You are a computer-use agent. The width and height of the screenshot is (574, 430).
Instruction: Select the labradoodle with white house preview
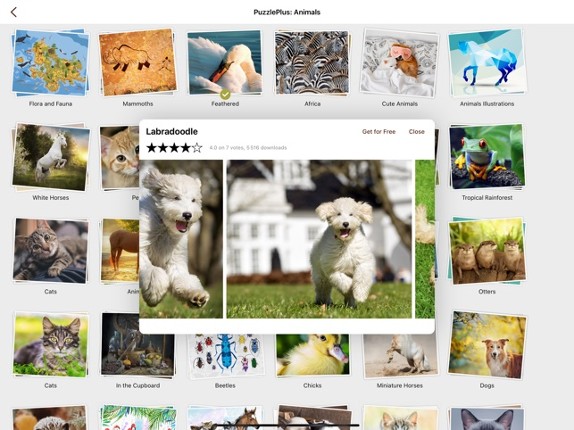319,239
